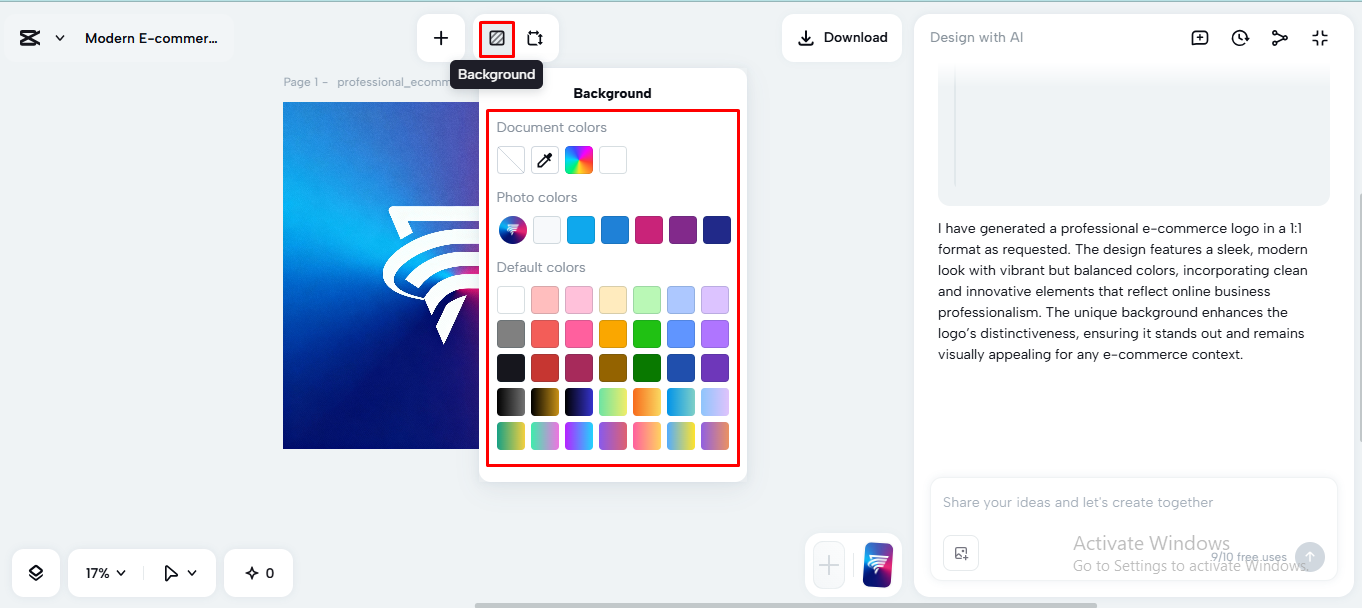Choose the magenta photo color swatch
The width and height of the screenshot is (1362, 608).
pyautogui.click(x=649, y=230)
